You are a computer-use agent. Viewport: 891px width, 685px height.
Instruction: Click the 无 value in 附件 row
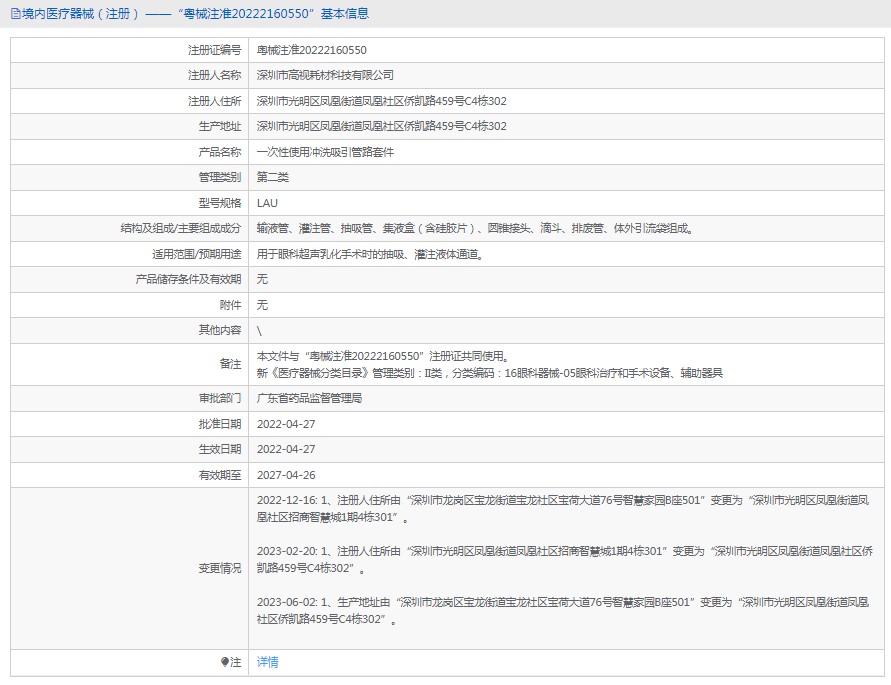coord(262,305)
